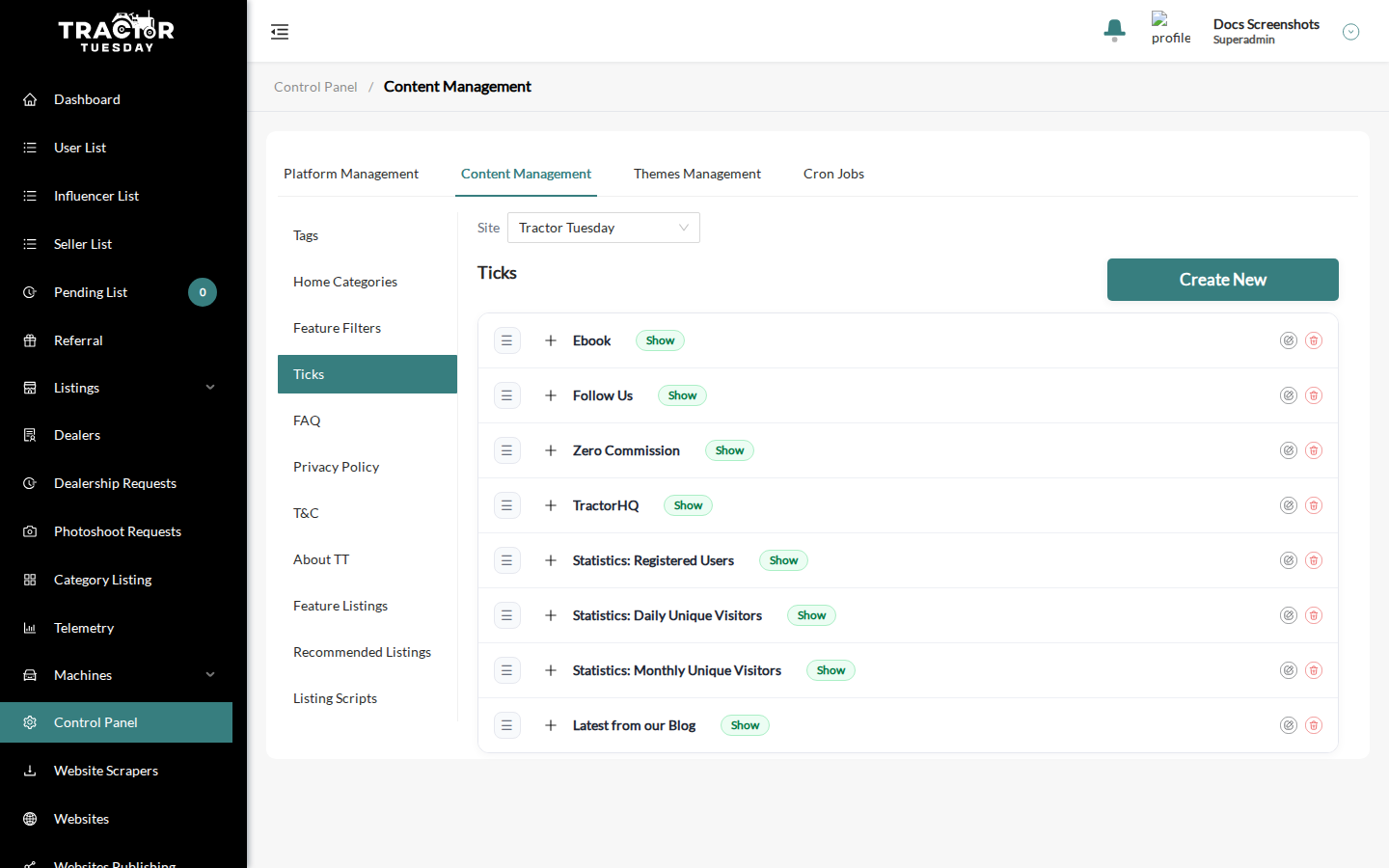Viewport: 1389px width, 868px height.
Task: Expand the Statistics: Monthly Unique Visitors row
Action: pos(551,670)
